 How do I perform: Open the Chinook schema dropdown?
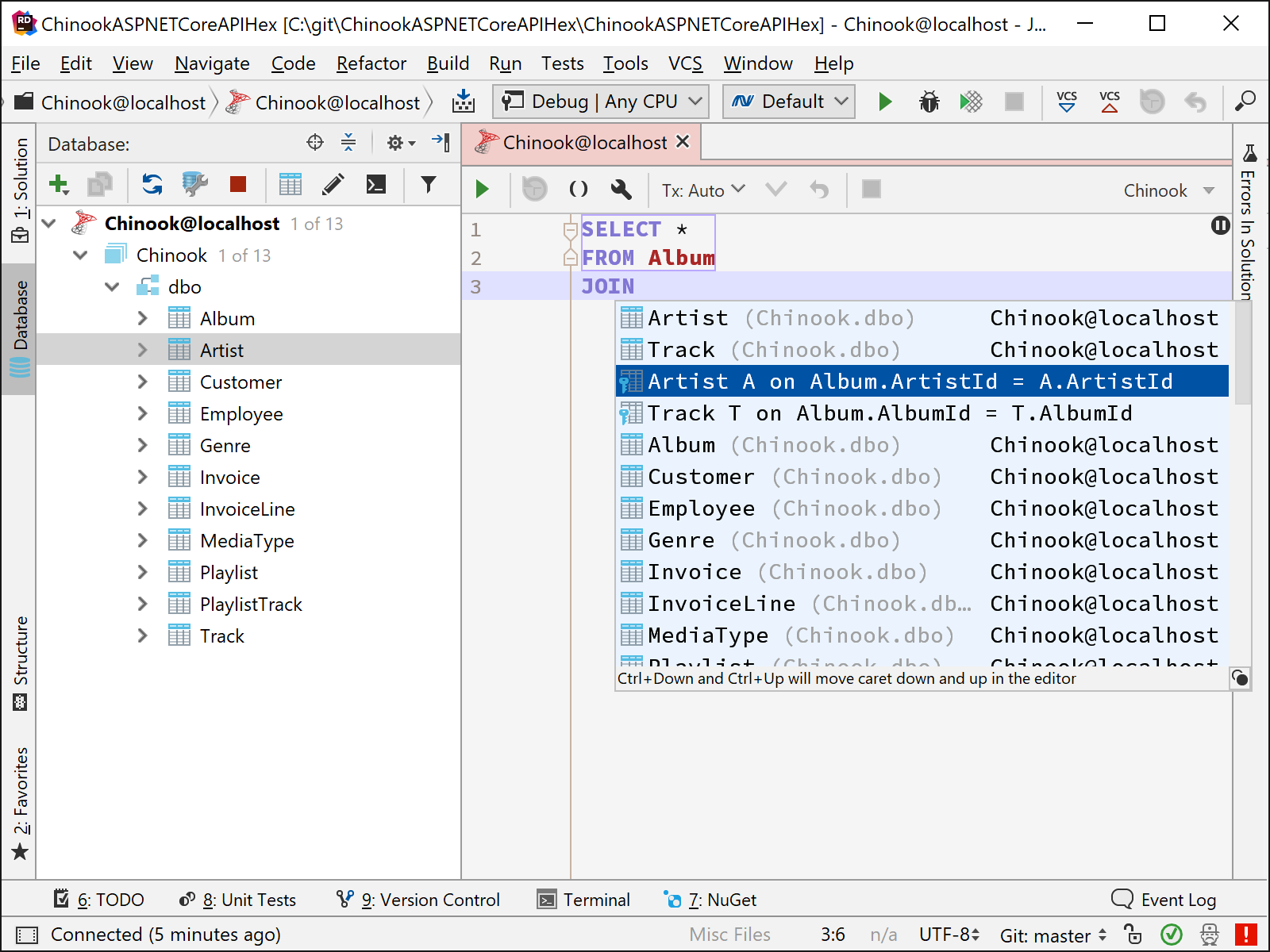(x=1168, y=190)
